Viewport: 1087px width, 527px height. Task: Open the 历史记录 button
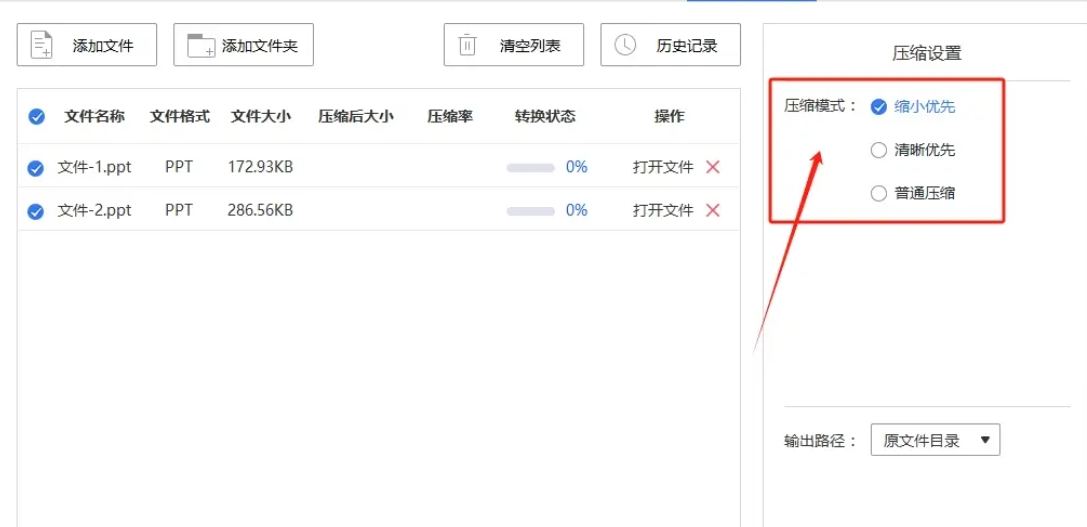670,45
